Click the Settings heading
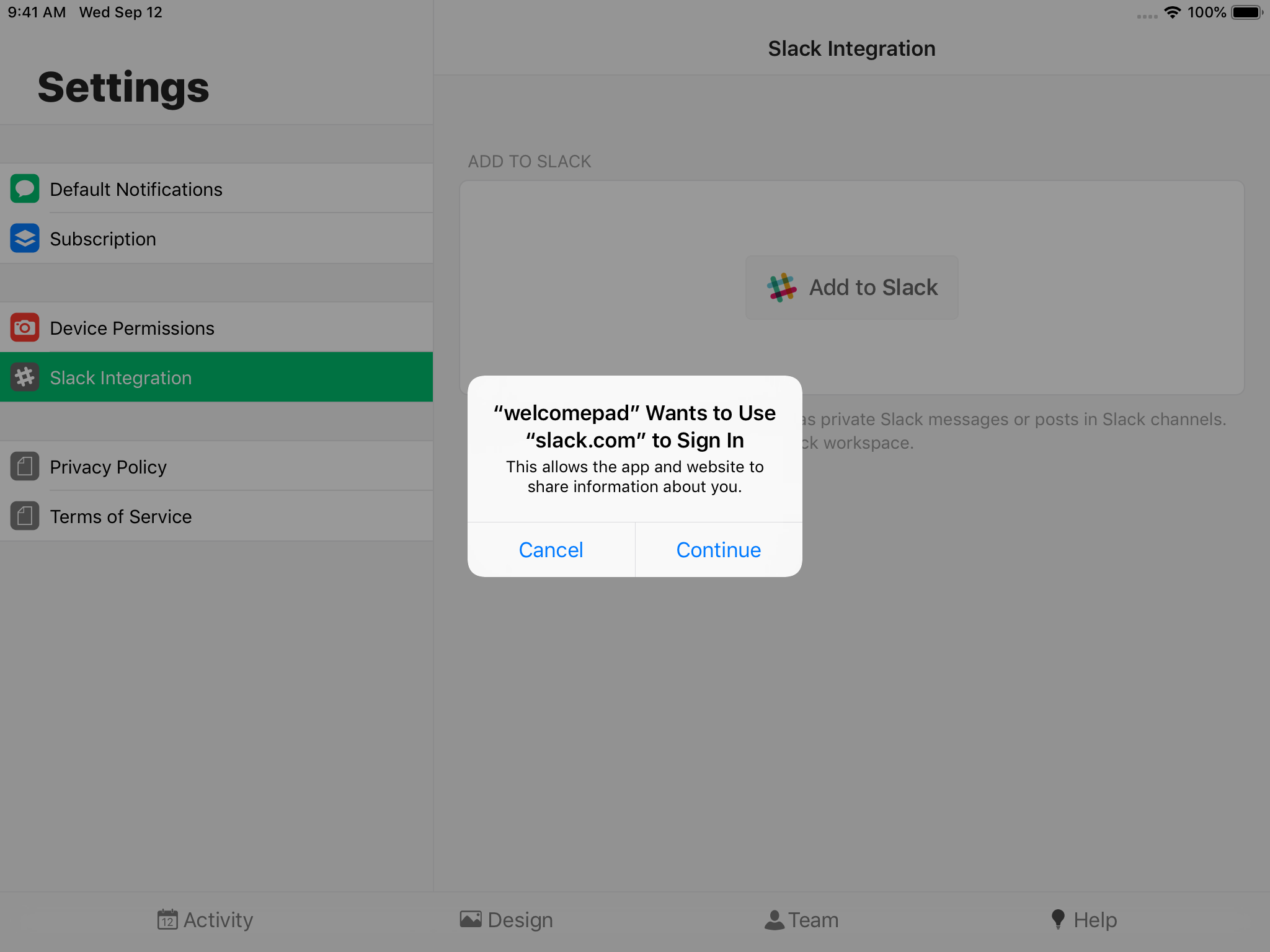1270x952 pixels. point(123,87)
